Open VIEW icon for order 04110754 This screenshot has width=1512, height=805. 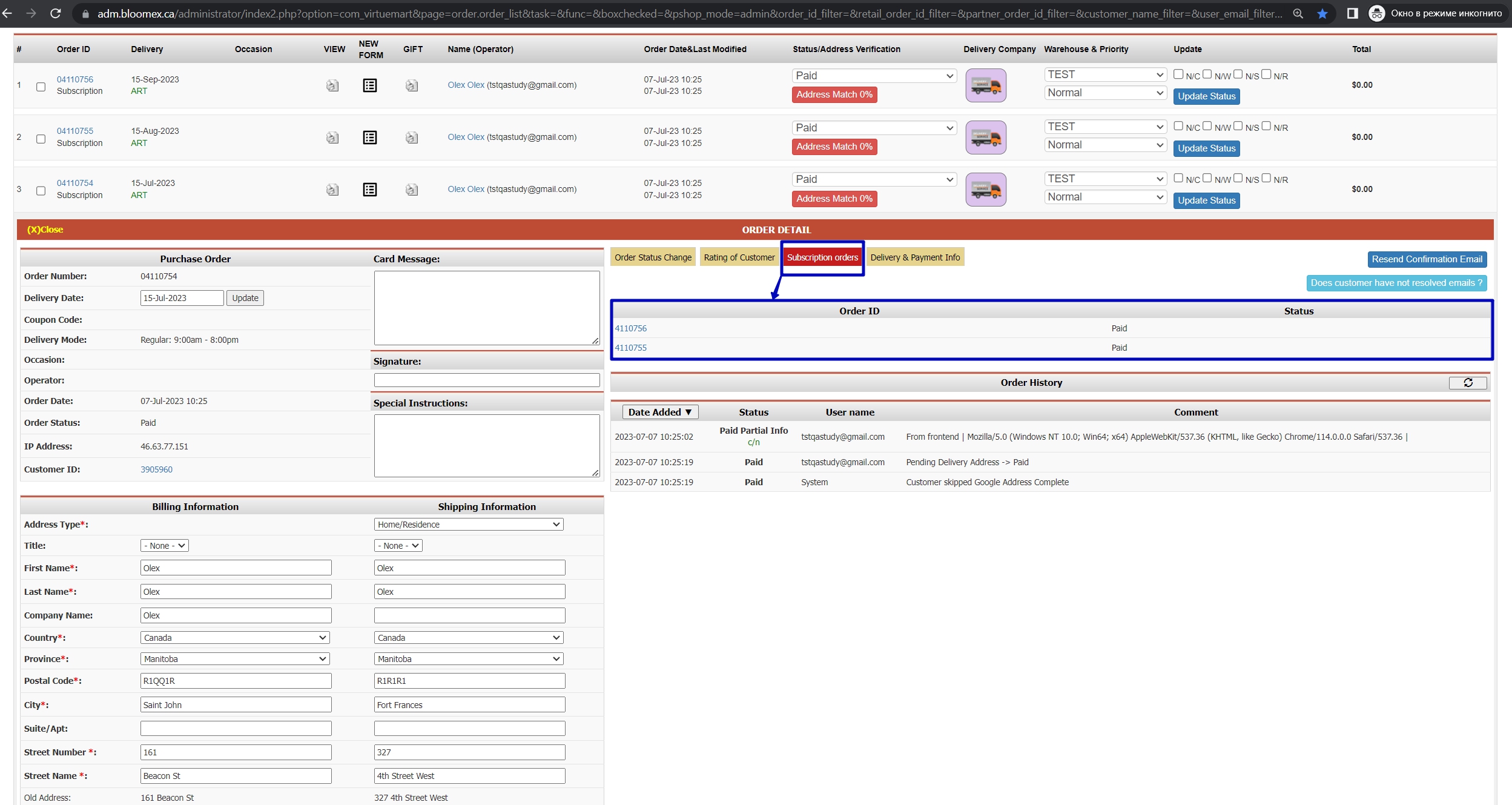click(x=332, y=190)
